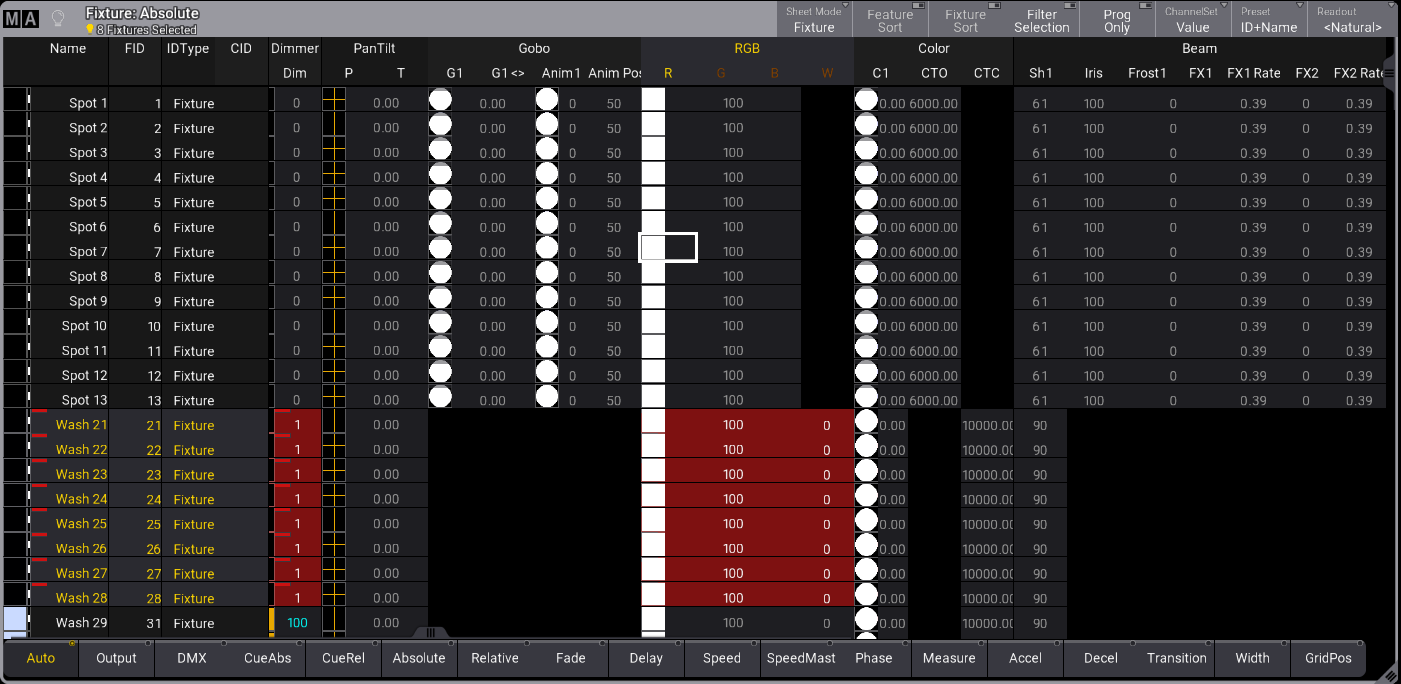Toggle Feature Sort option
Screen dimensions: 1401x684
click(x=890, y=20)
